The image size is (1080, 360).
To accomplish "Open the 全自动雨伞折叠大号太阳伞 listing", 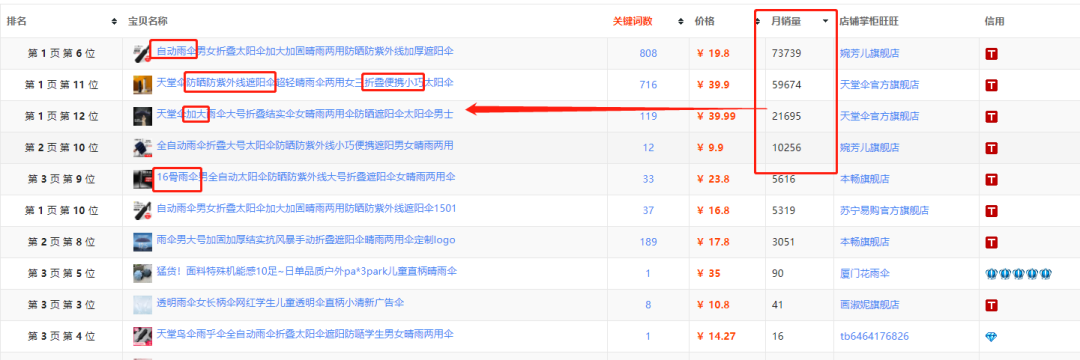I will pos(305,145).
